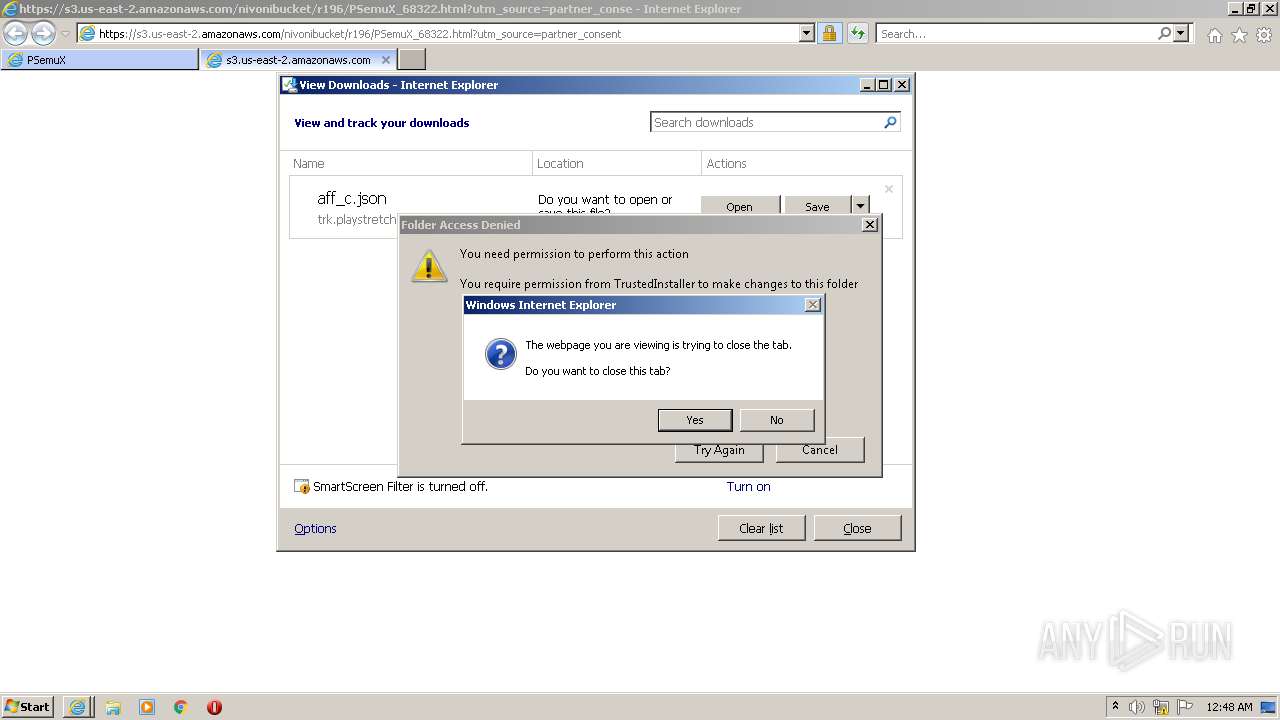
Task: Click the Action Center flag icon
Action: tap(1185, 706)
